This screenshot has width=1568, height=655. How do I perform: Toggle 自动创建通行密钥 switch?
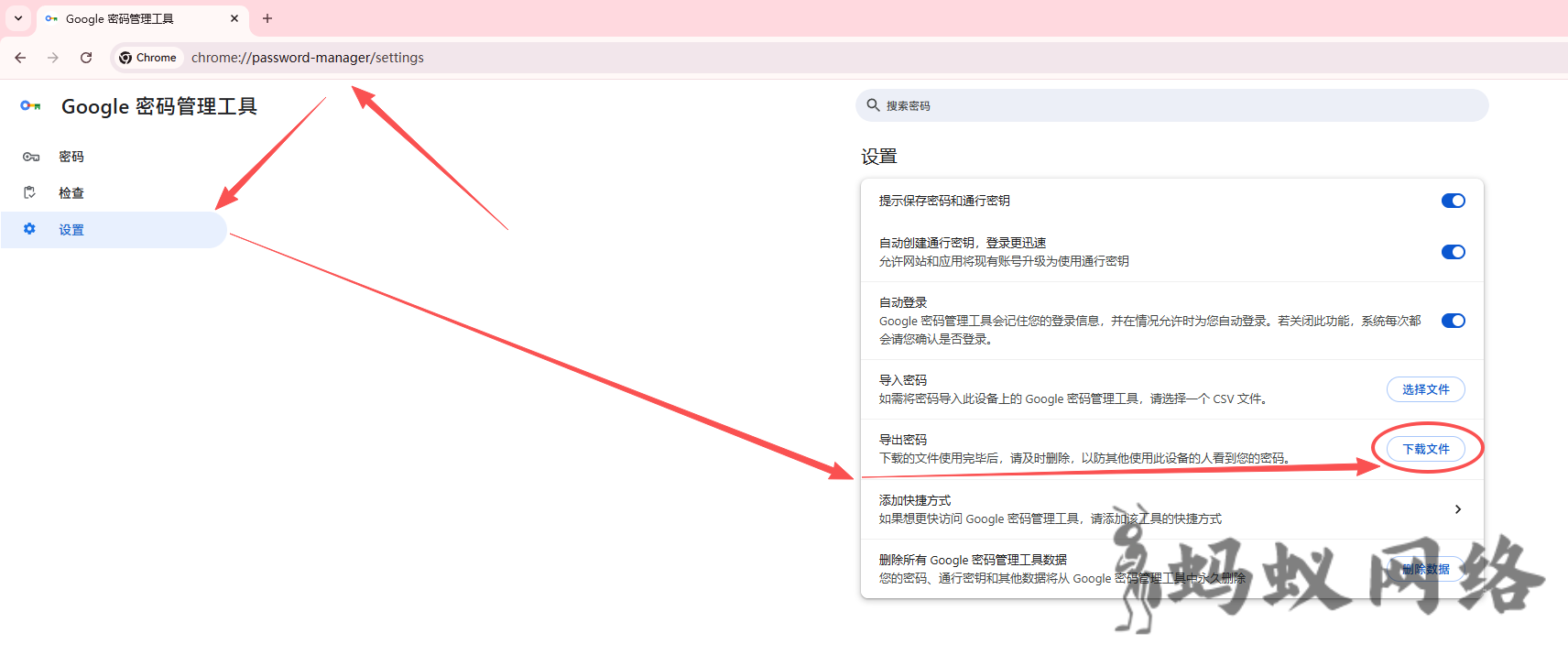tap(1453, 252)
